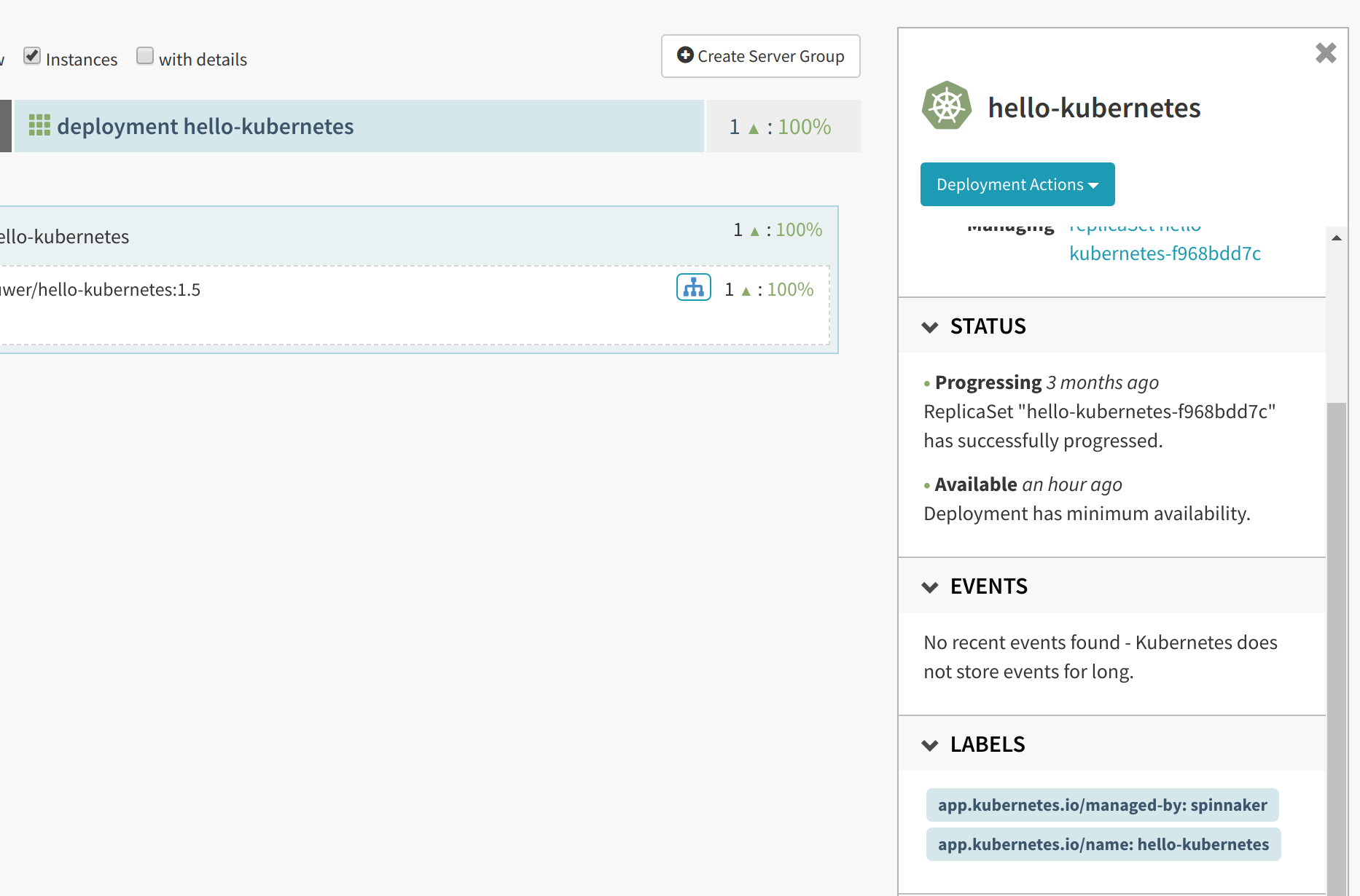Click the Create Server Group button
This screenshot has height=896, width=1360.
tap(760, 56)
